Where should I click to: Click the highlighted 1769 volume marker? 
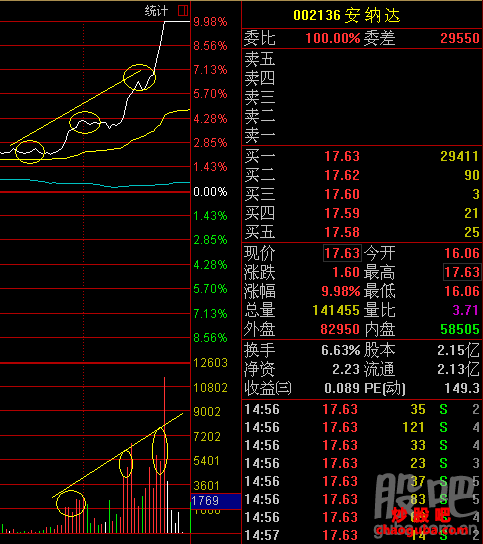pos(216,501)
